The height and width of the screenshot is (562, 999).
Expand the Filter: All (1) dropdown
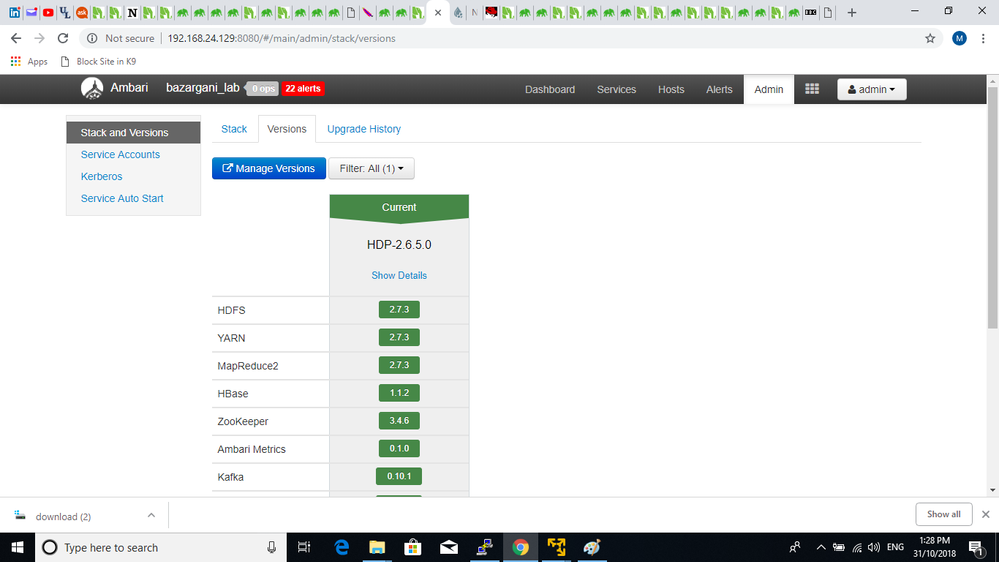pyautogui.click(x=371, y=168)
